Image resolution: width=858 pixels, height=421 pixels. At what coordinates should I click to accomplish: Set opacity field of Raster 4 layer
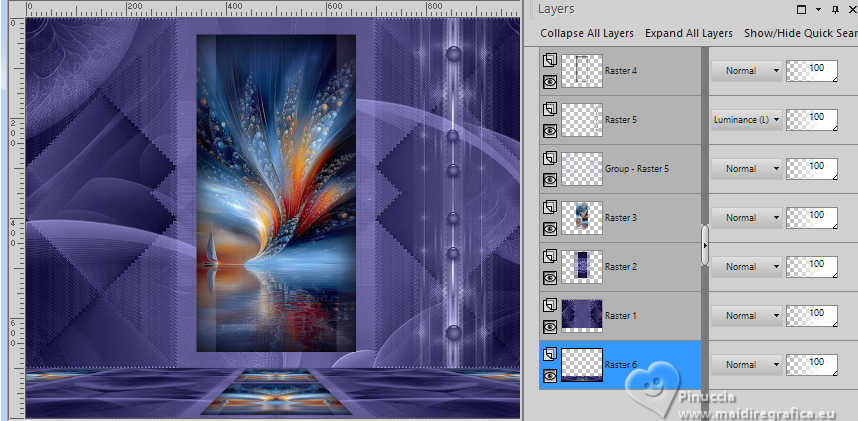812,71
